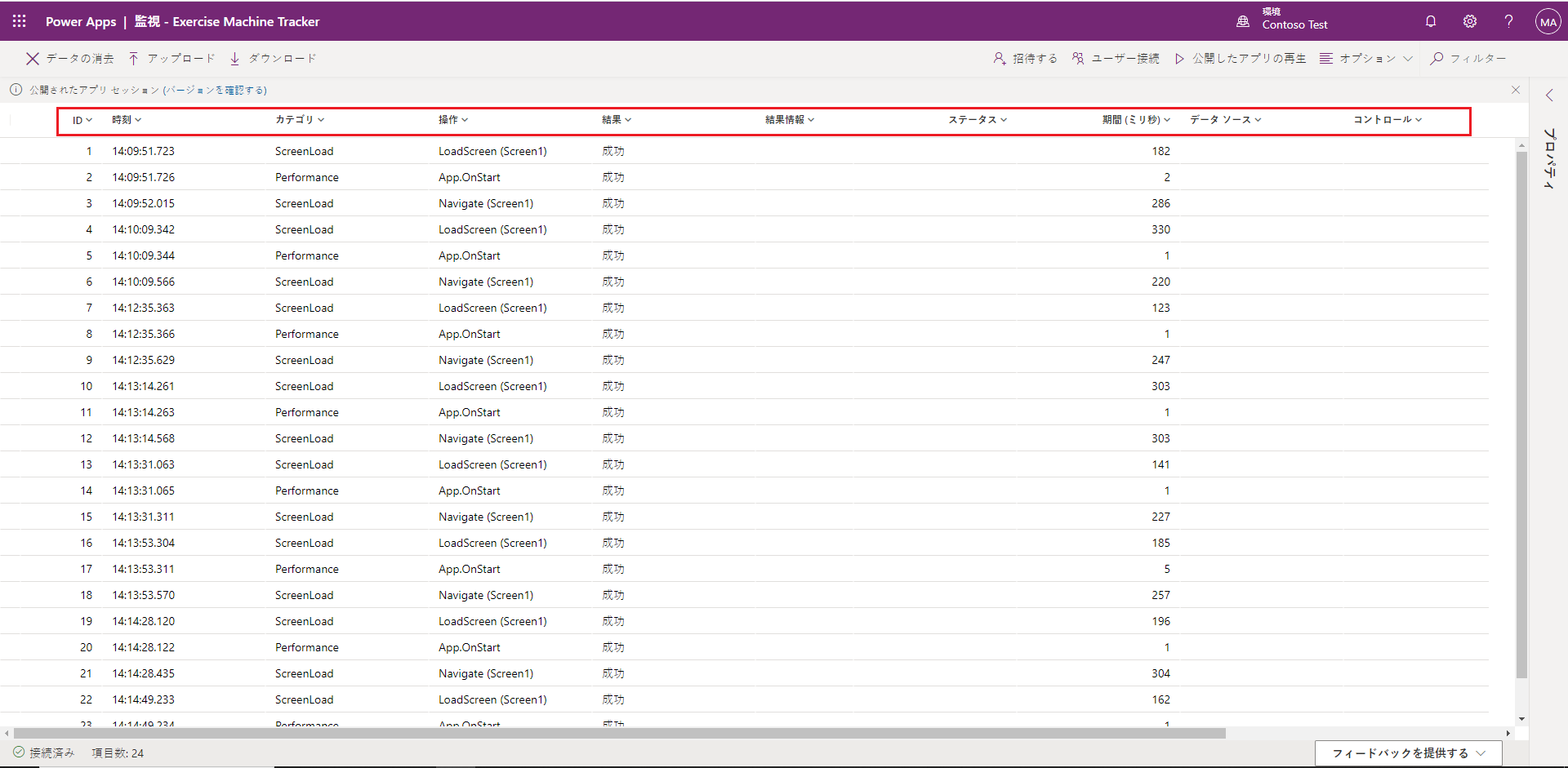Select time 14:09:51.723 in row 1
This screenshot has width=1568, height=768.
click(x=144, y=151)
